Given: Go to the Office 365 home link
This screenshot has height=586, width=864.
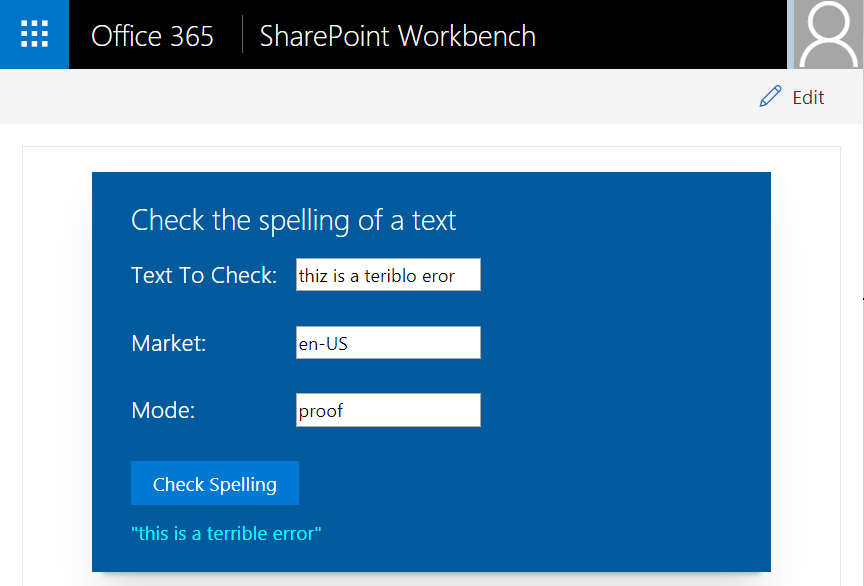Looking at the screenshot, I should [x=152, y=36].
